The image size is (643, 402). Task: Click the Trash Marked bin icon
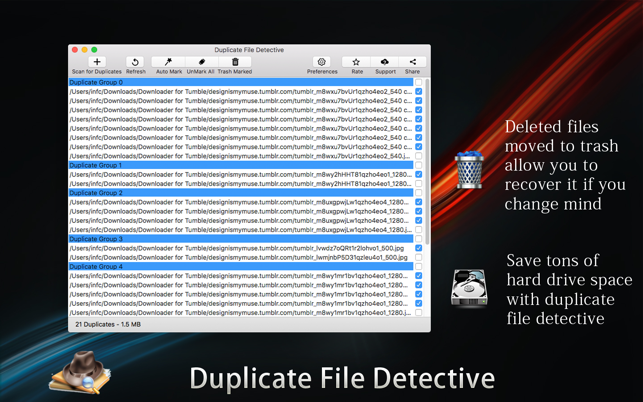pyautogui.click(x=235, y=62)
